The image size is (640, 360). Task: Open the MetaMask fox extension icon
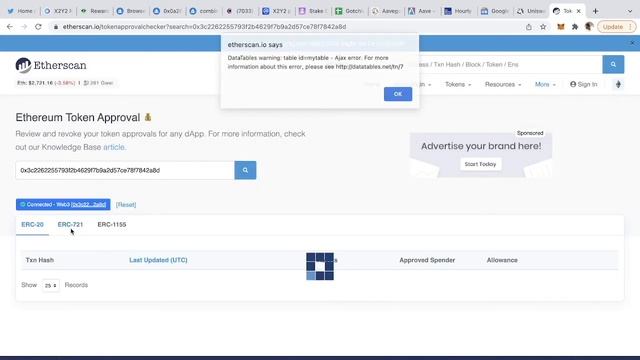[561, 27]
